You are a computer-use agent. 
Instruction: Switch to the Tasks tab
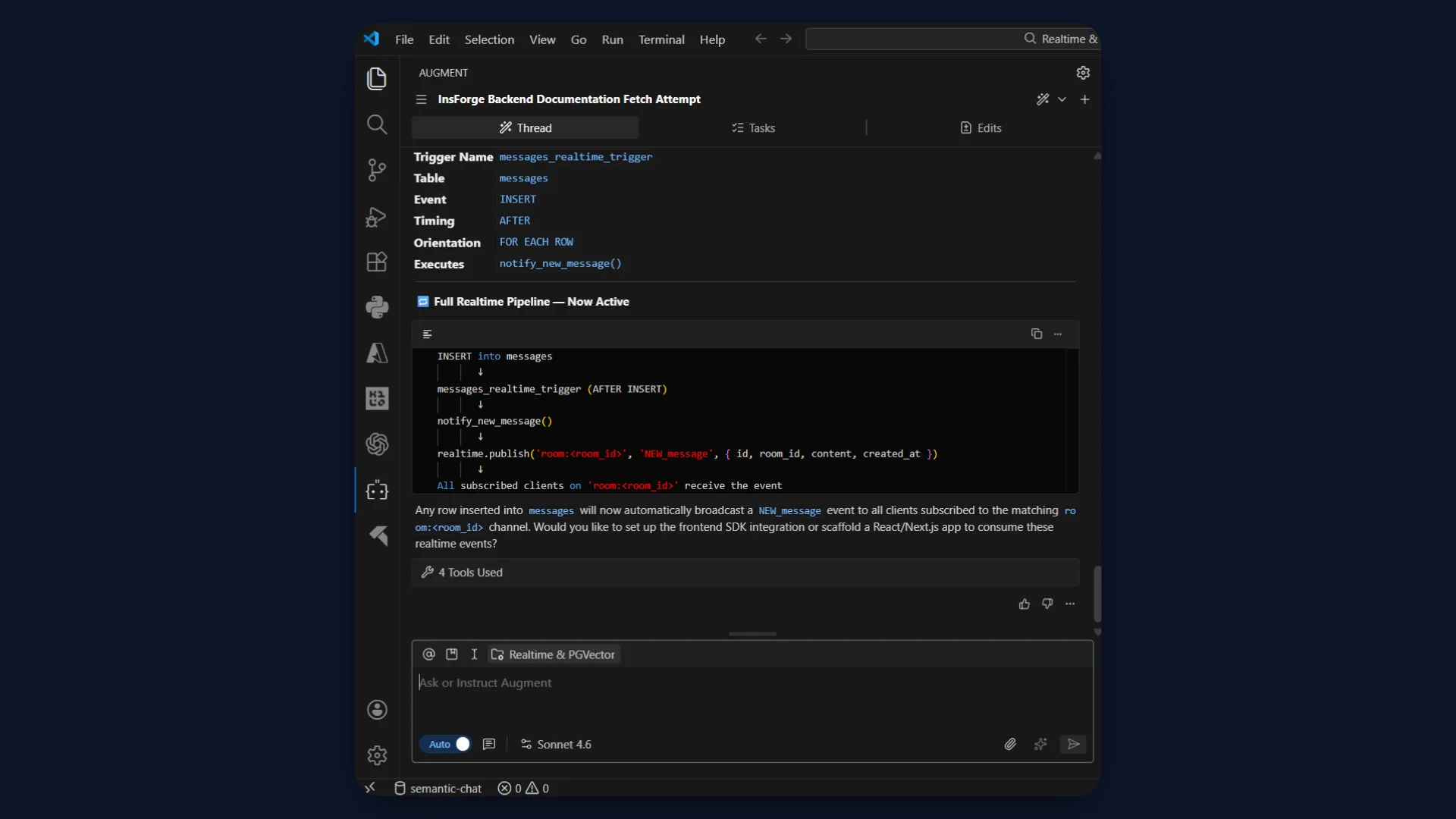click(x=753, y=128)
